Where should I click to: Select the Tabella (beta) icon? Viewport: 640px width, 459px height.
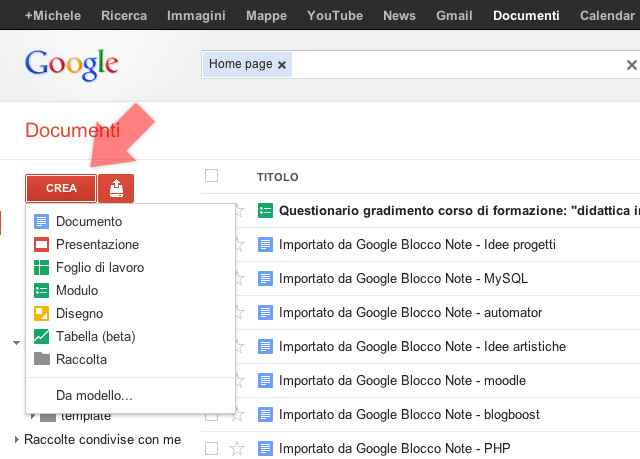pos(42,336)
